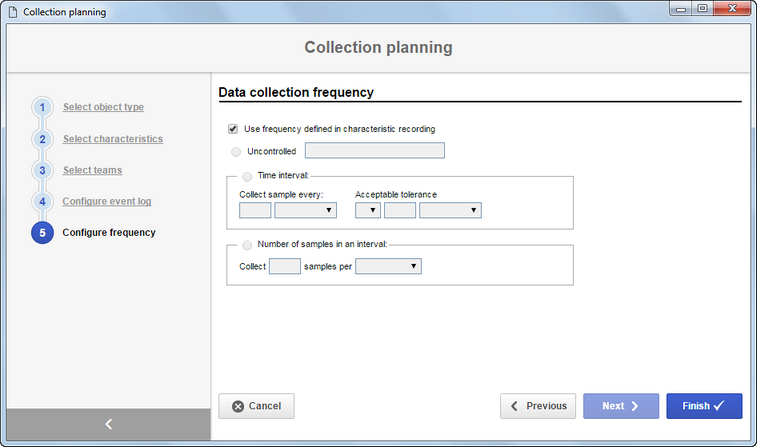Screen dimensions: 757x447
Task: Click the X icon on the Cancel button
Action: [238, 406]
